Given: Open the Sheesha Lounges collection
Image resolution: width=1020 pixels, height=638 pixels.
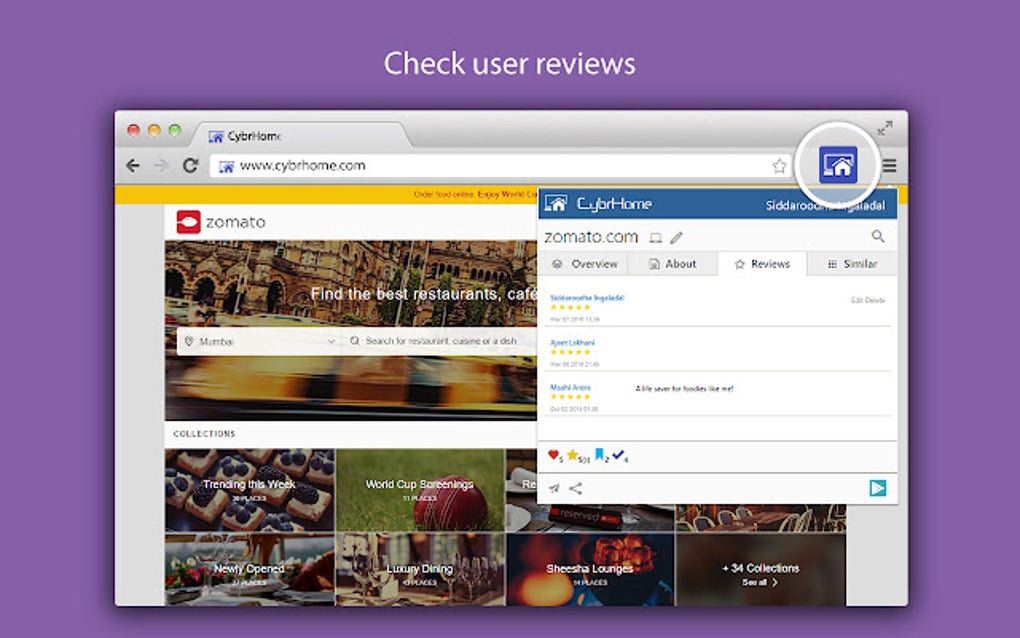Looking at the screenshot, I should [591, 570].
